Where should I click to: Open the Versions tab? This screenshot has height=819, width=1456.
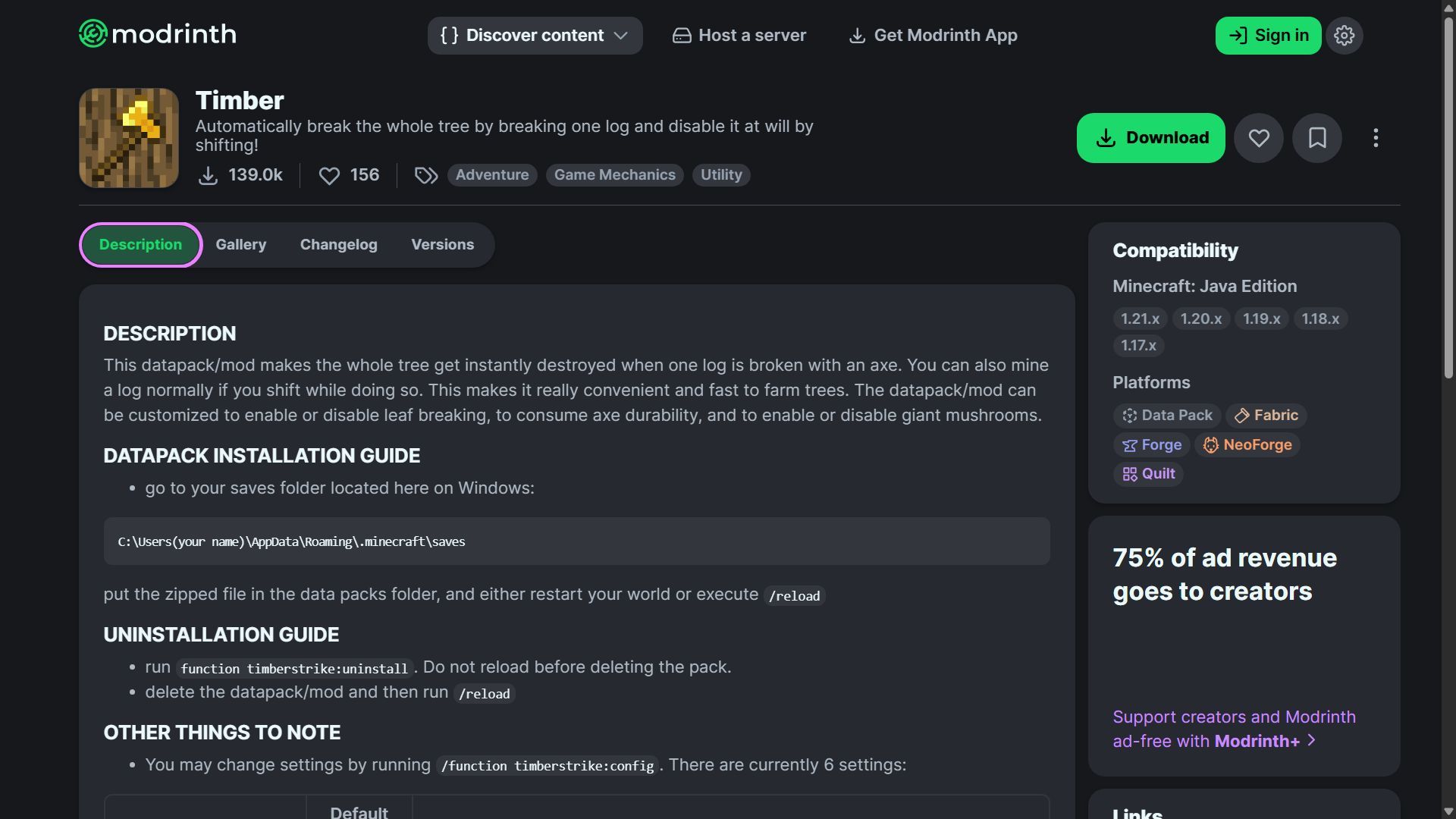(442, 245)
